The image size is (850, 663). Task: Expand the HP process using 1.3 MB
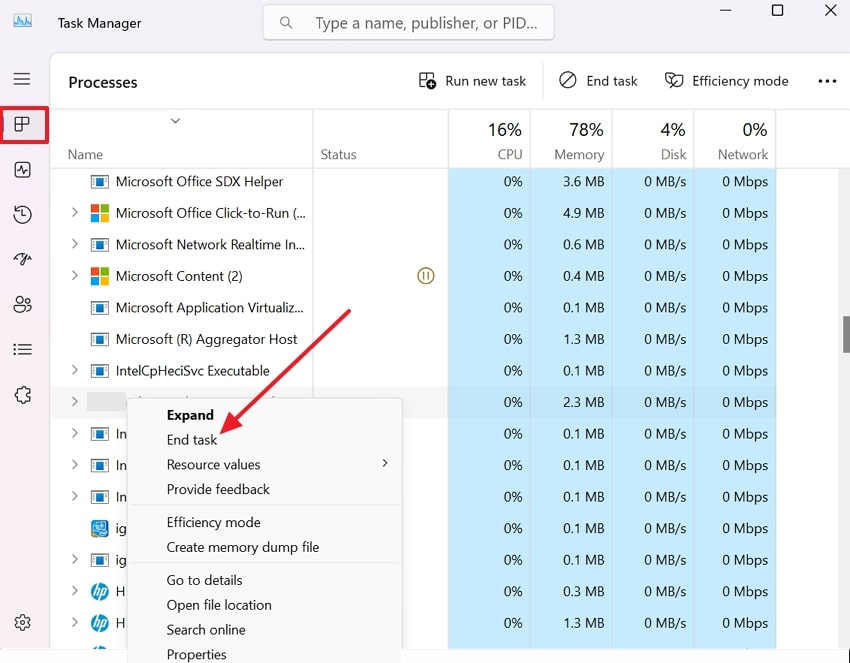pos(75,622)
